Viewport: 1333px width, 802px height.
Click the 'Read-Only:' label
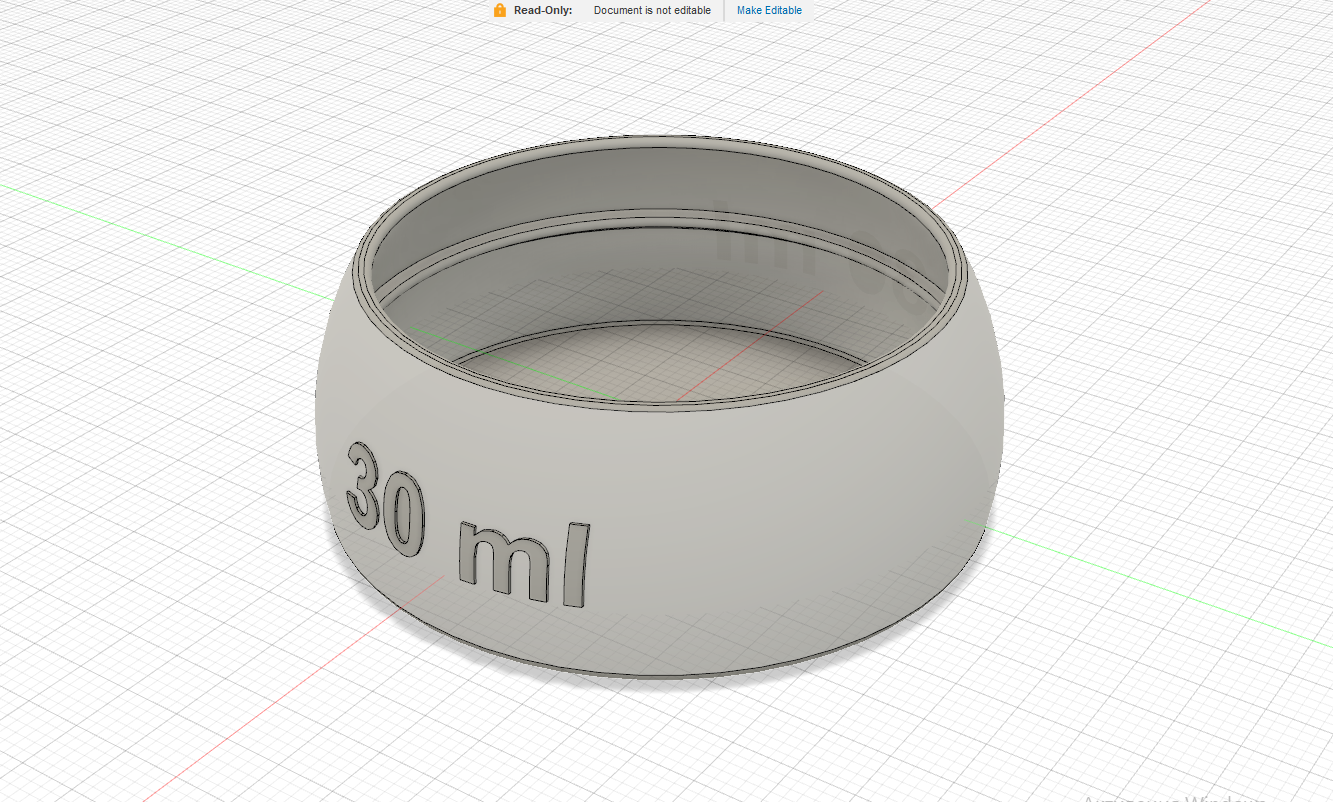tap(543, 10)
